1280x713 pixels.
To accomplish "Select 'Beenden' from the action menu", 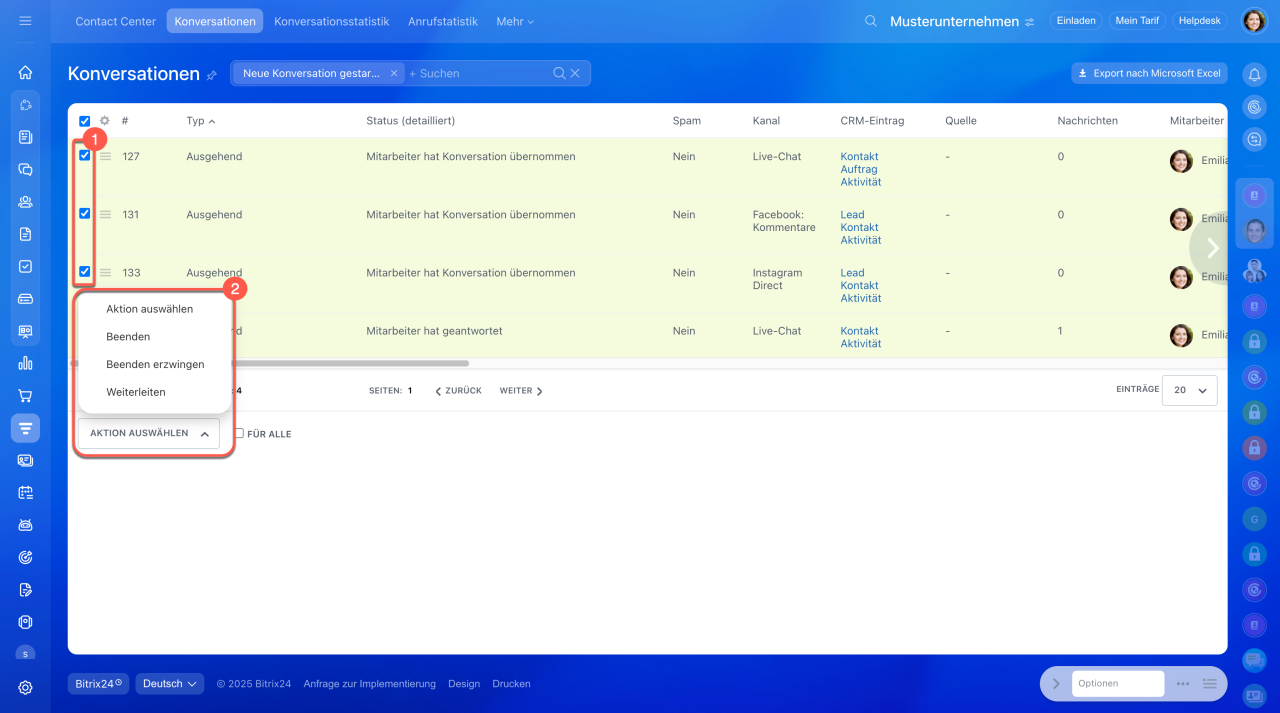I will (x=128, y=337).
